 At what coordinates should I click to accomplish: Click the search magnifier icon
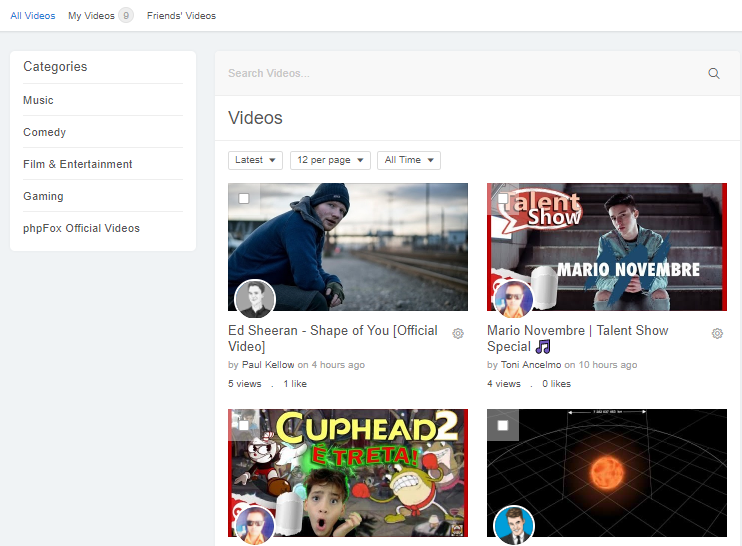(714, 73)
